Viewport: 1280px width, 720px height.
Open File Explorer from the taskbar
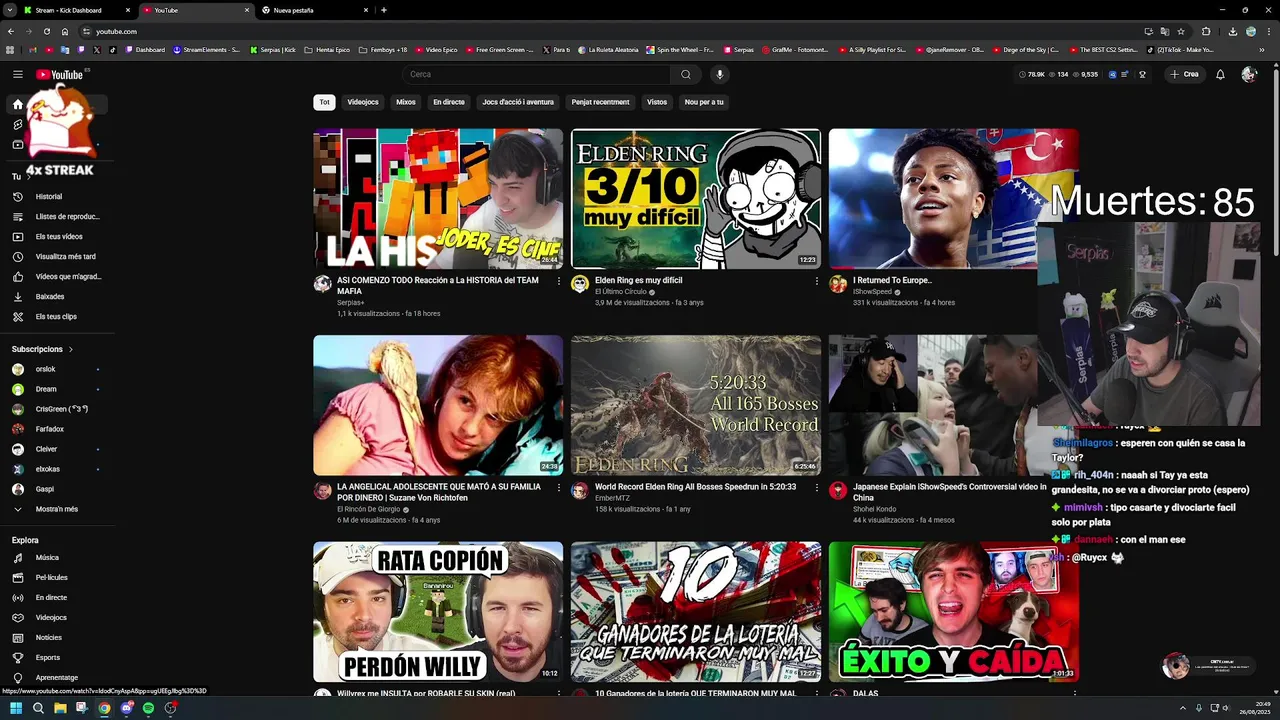point(60,708)
